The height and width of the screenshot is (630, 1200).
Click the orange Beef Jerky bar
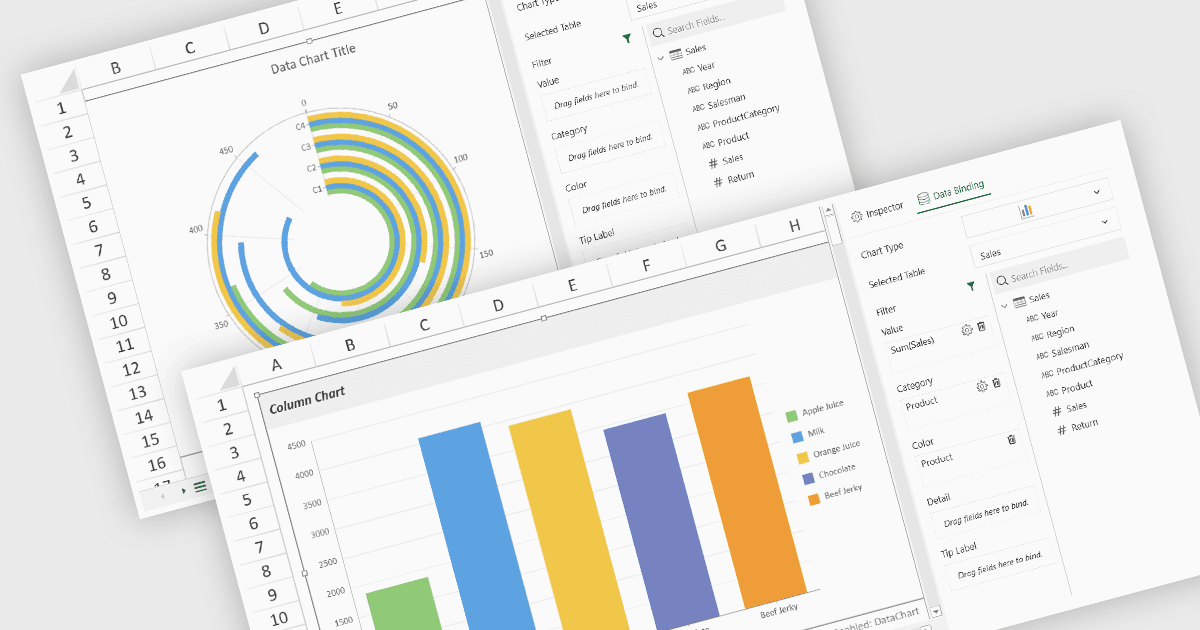(748, 491)
